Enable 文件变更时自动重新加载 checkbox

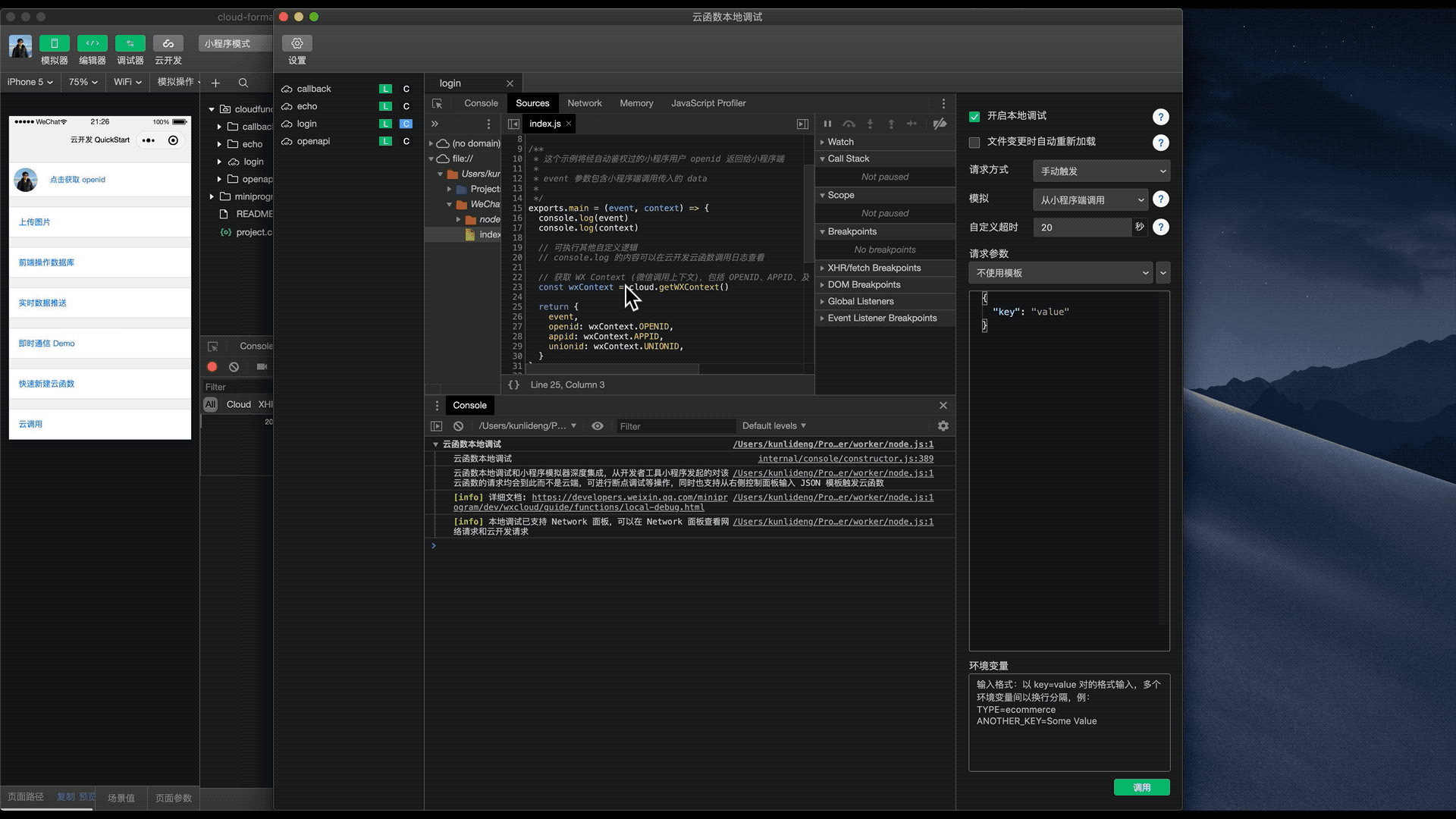click(x=974, y=142)
